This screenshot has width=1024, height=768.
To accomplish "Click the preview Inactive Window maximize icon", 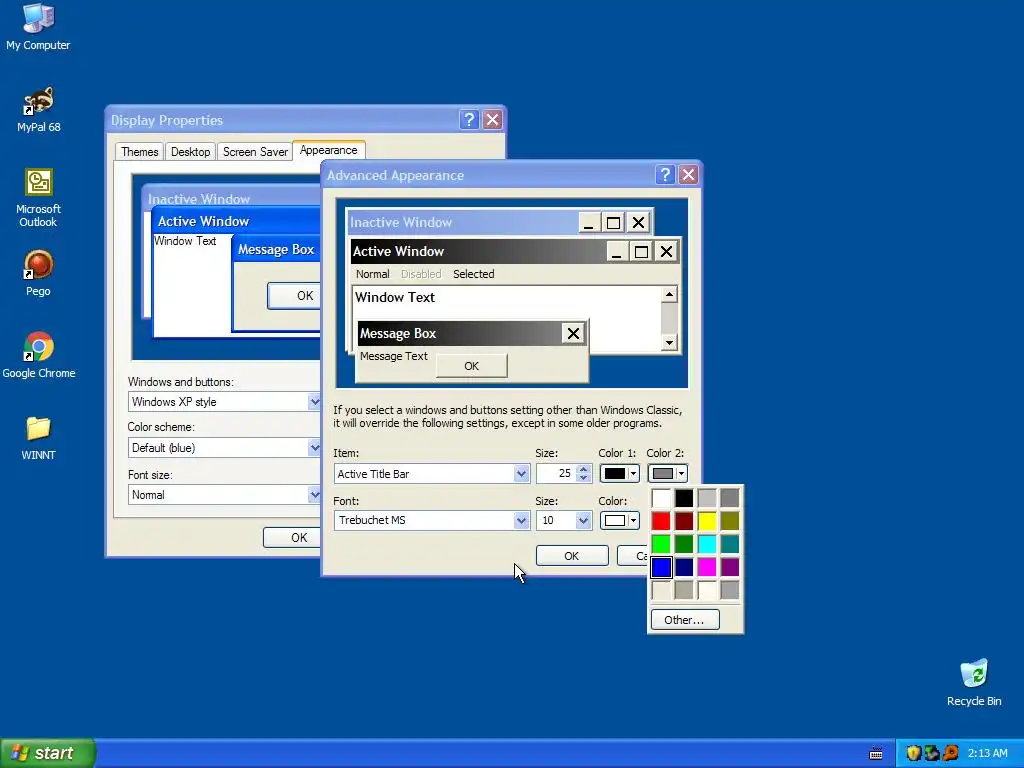I will [x=613, y=223].
